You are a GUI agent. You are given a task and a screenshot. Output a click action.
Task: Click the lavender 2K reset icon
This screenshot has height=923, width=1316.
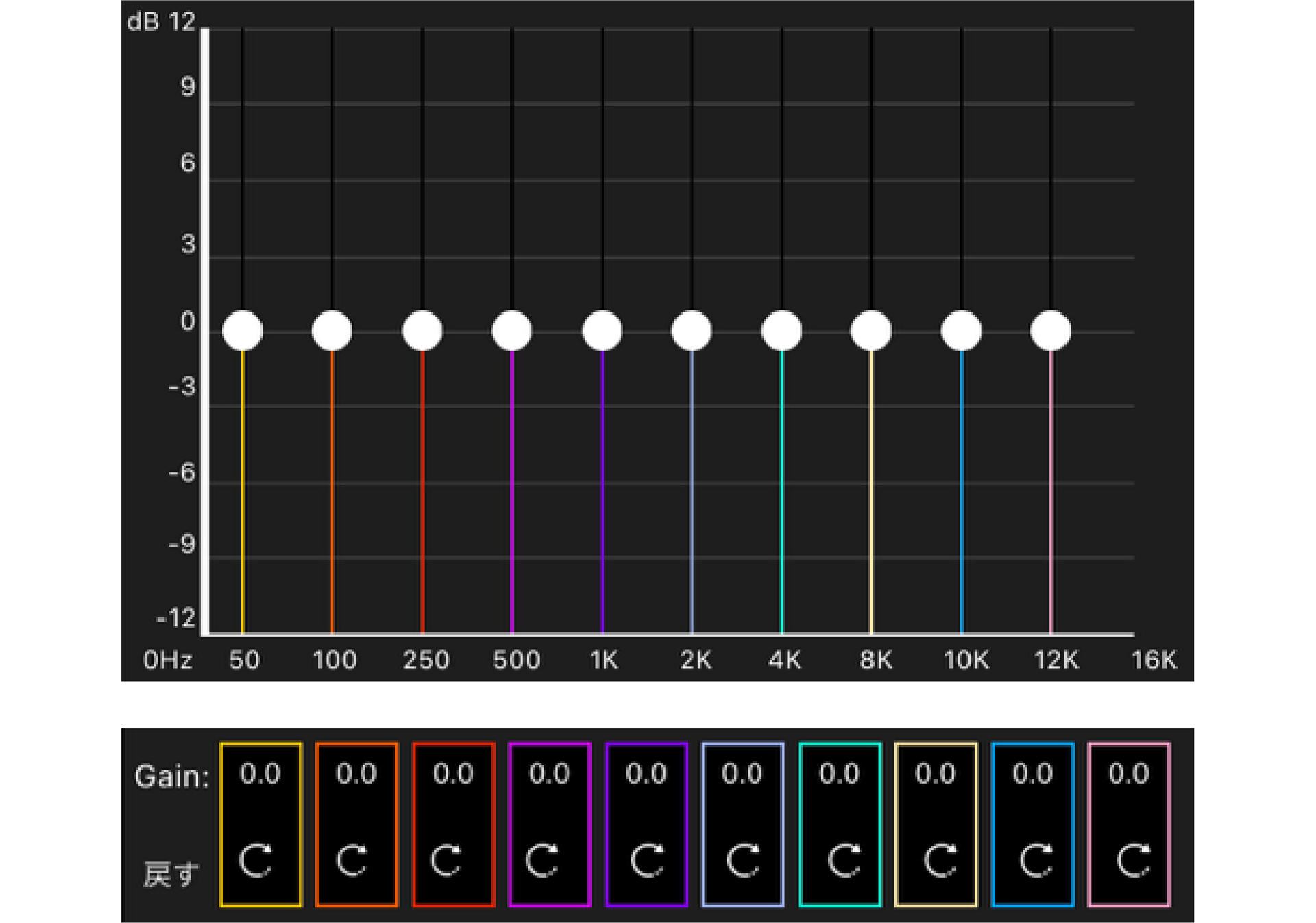(744, 861)
